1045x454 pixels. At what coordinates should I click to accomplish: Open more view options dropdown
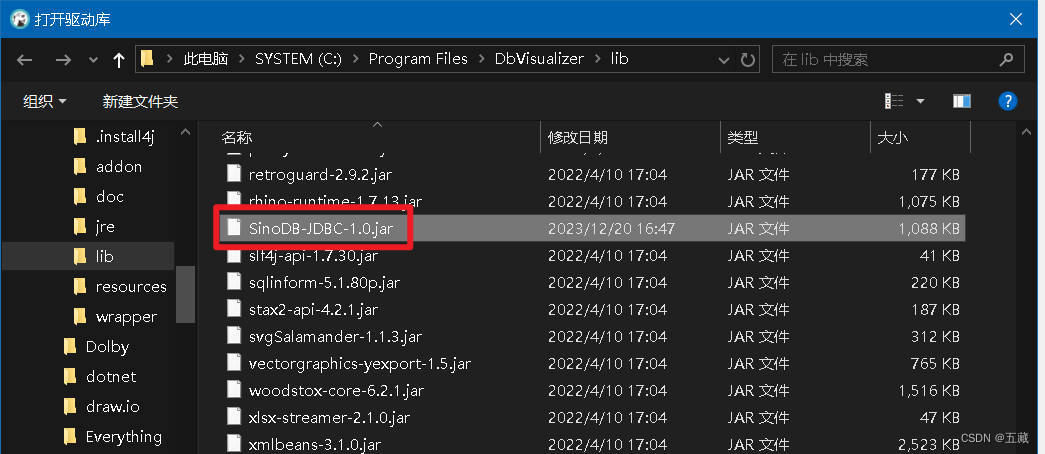[920, 101]
